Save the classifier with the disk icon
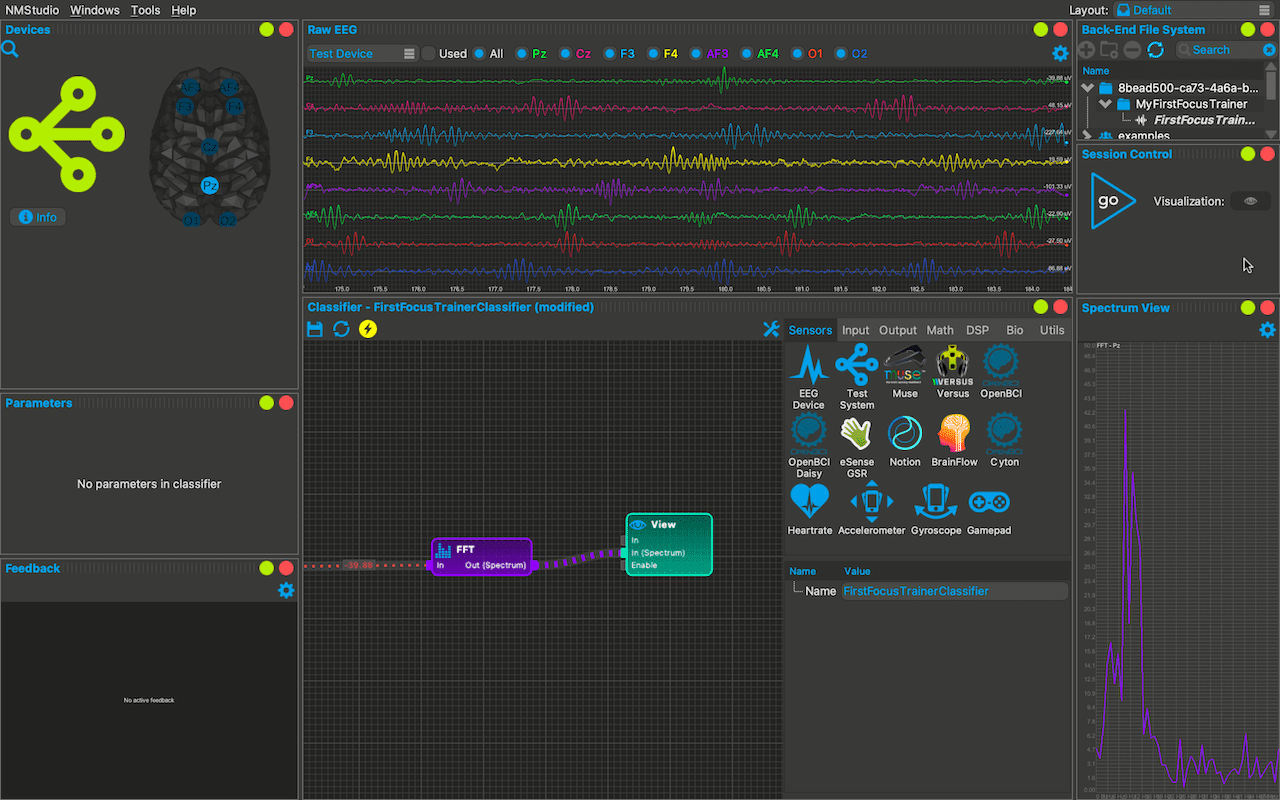This screenshot has height=800, width=1280. coord(315,329)
